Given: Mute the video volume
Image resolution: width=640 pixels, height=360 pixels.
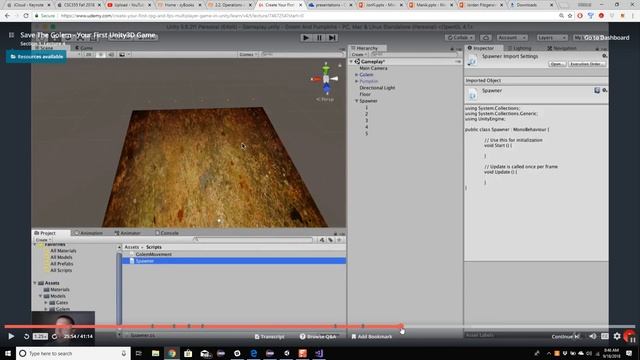Looking at the screenshot, I should tap(593, 336).
